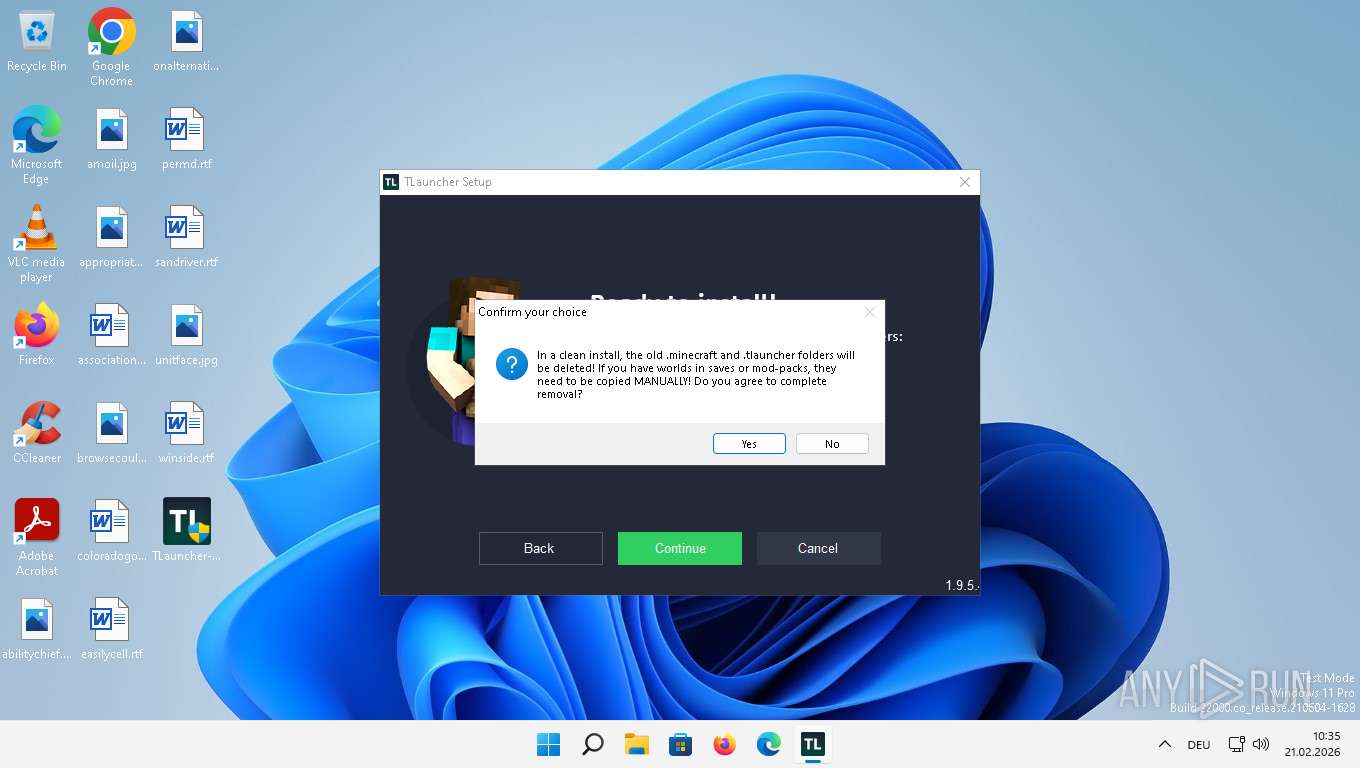Viewport: 1360px width, 768px height.
Task: Open Microsoft Store from the taskbar
Action: click(x=680, y=744)
